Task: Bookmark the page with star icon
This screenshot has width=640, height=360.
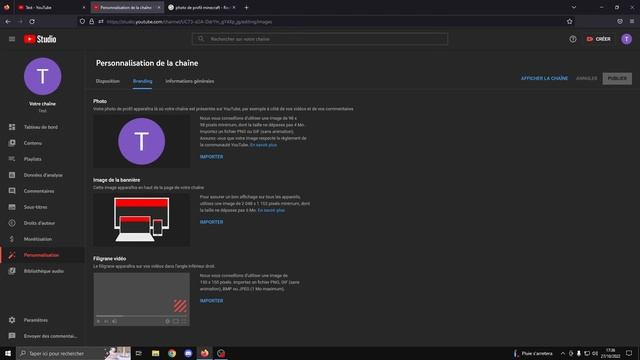Action: [x=569, y=22]
